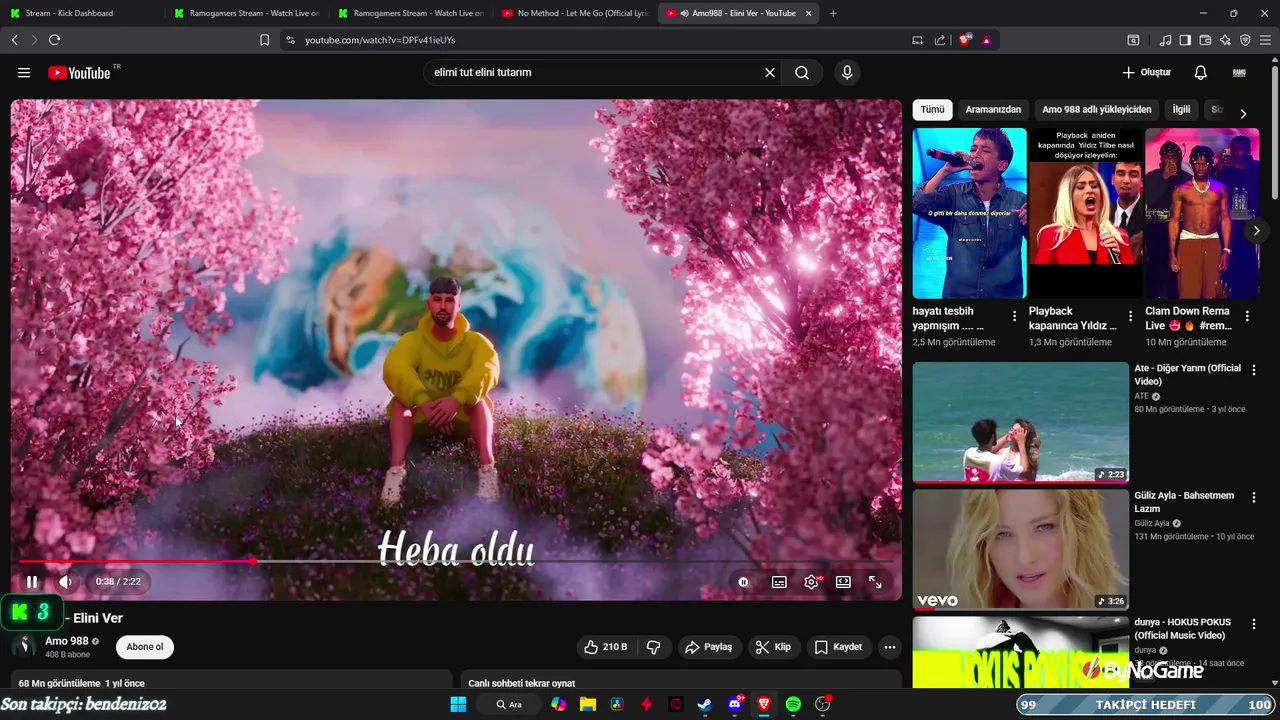1280x720 pixels.
Task: Switch to Stream - Kick Dashboard tab
Action: pyautogui.click(x=80, y=13)
